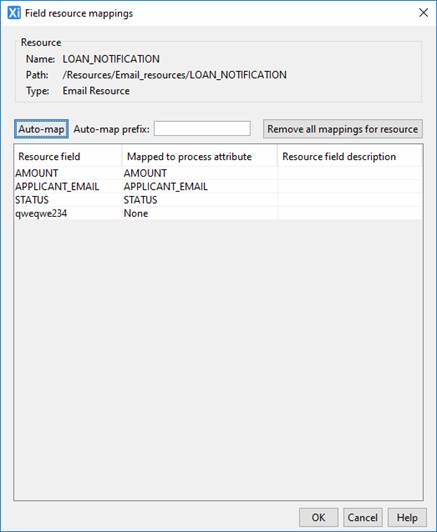437x532 pixels.
Task: Select the Mapped to process attribute header
Action: point(200,156)
